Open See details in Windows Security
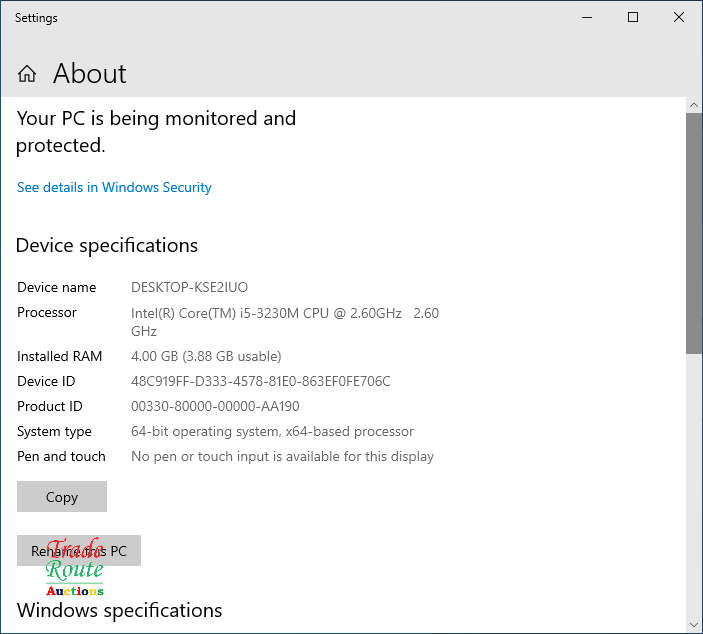The height and width of the screenshot is (634, 703). pos(114,187)
